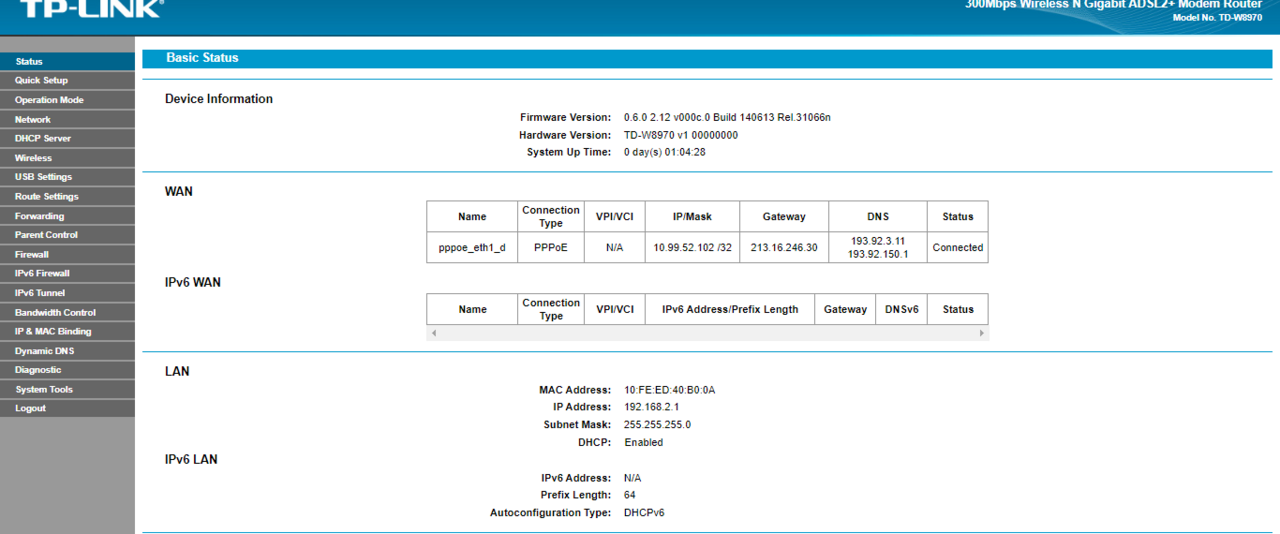This screenshot has width=1280, height=534.
Task: Open the Status menu item
Action: (67, 61)
